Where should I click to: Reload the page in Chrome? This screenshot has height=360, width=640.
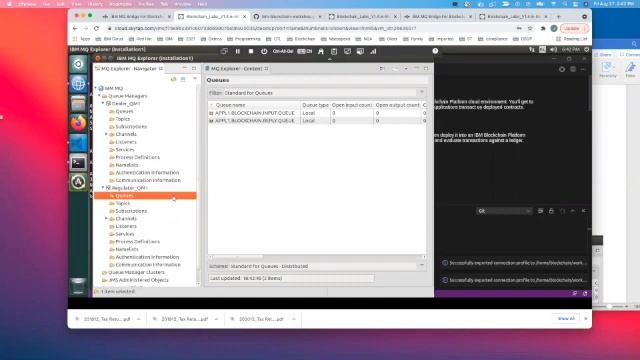(x=96, y=29)
